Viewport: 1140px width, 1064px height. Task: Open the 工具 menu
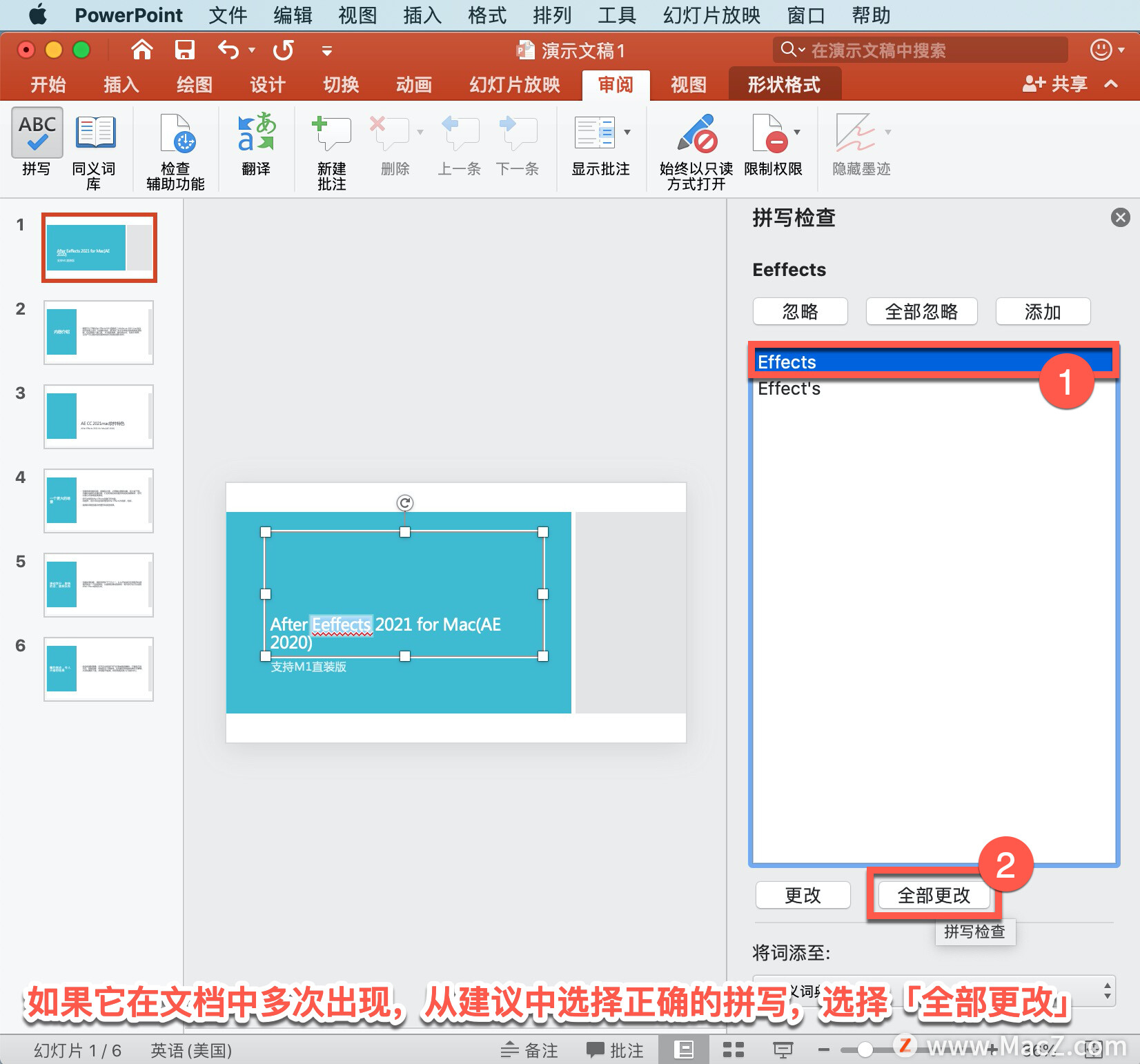coord(617,14)
